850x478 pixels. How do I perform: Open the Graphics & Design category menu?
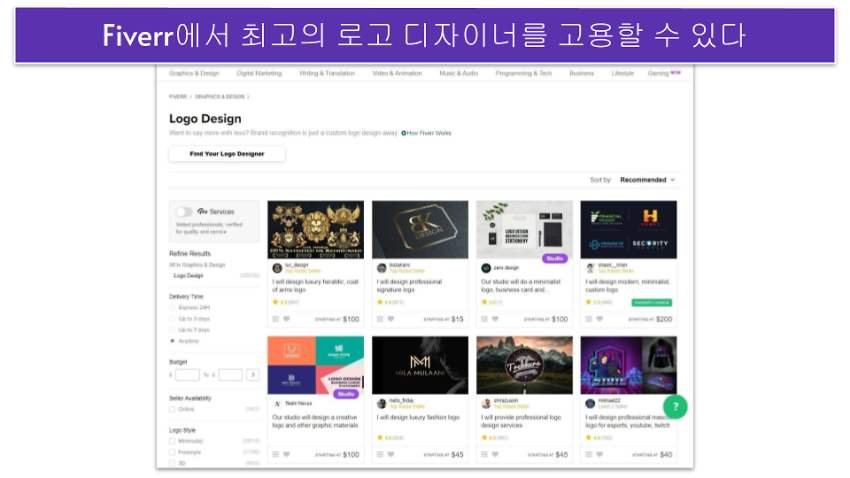[x=194, y=73]
